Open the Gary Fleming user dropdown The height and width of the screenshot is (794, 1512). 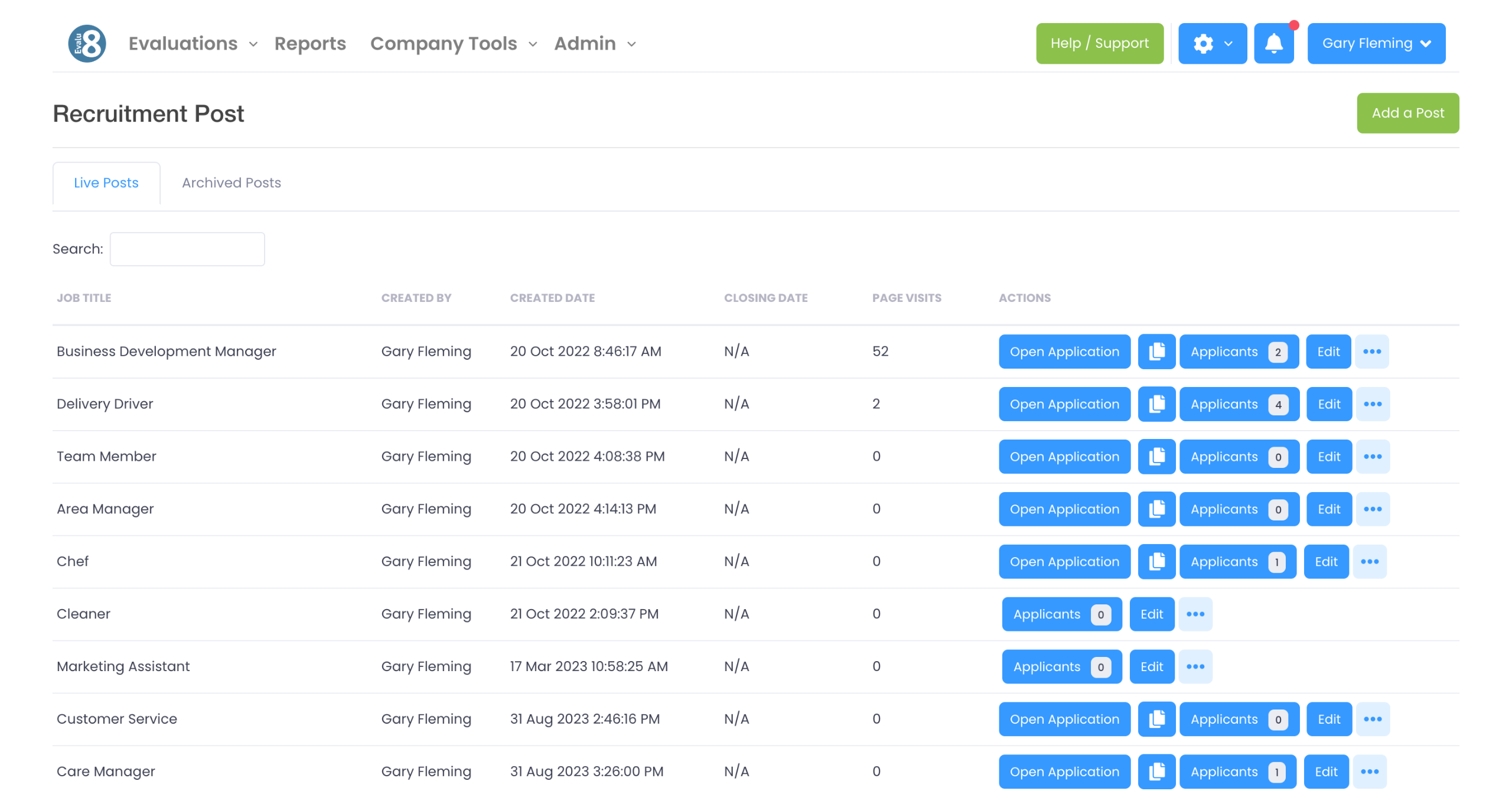click(x=1376, y=43)
